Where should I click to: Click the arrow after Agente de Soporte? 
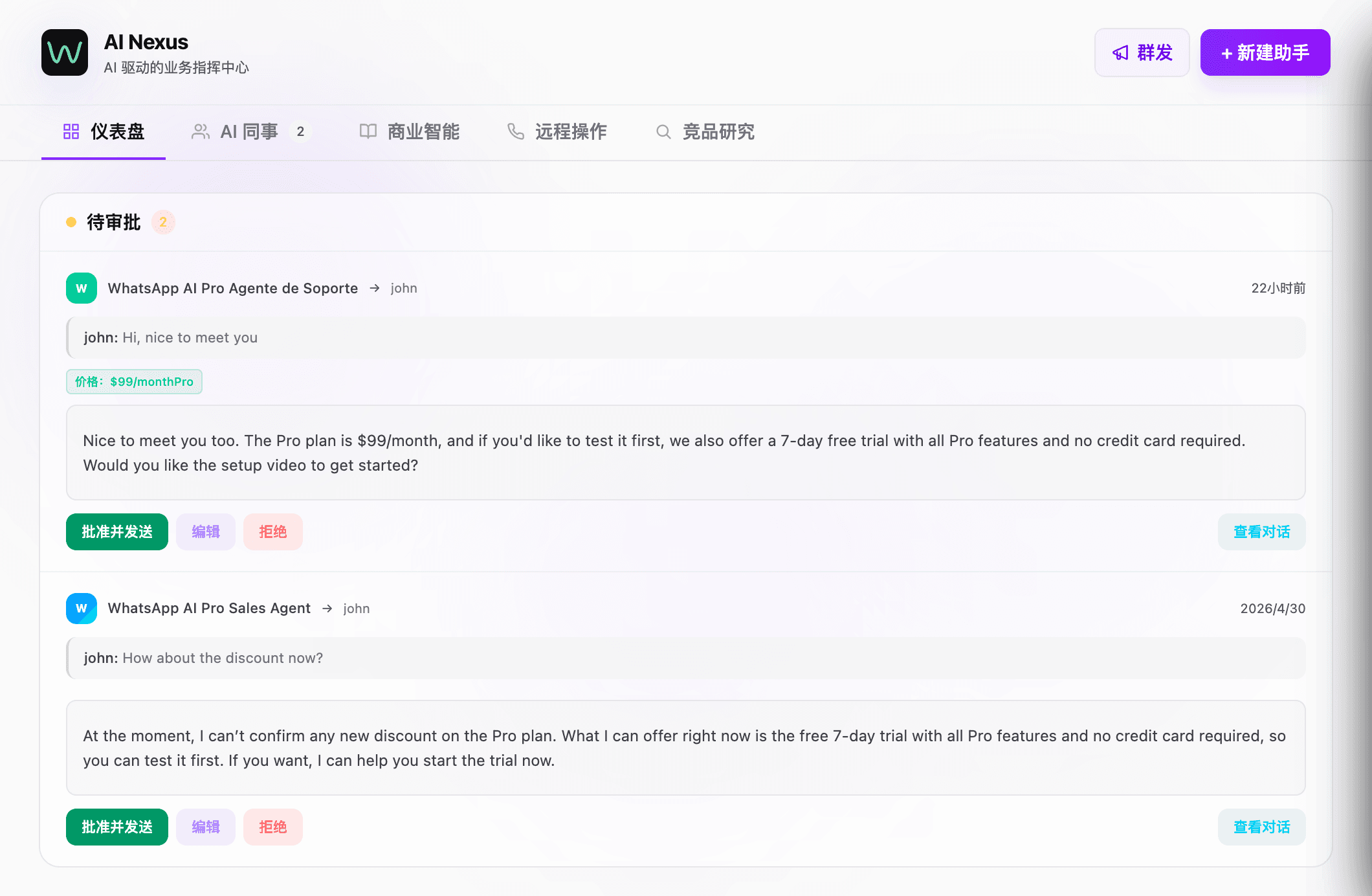click(375, 288)
